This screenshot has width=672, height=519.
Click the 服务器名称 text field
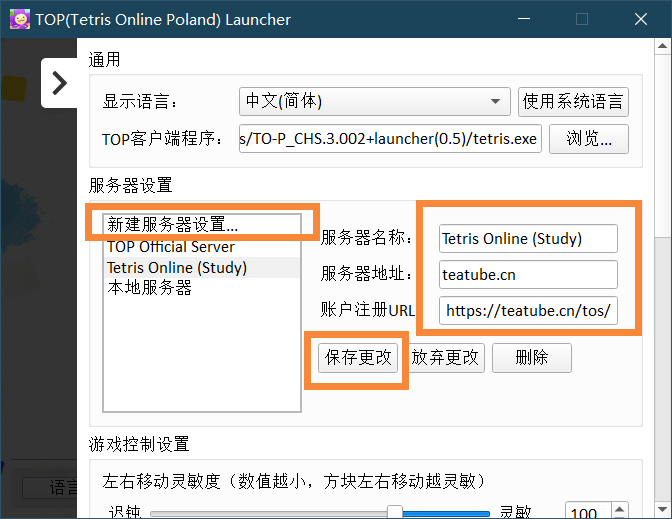[x=528, y=238]
